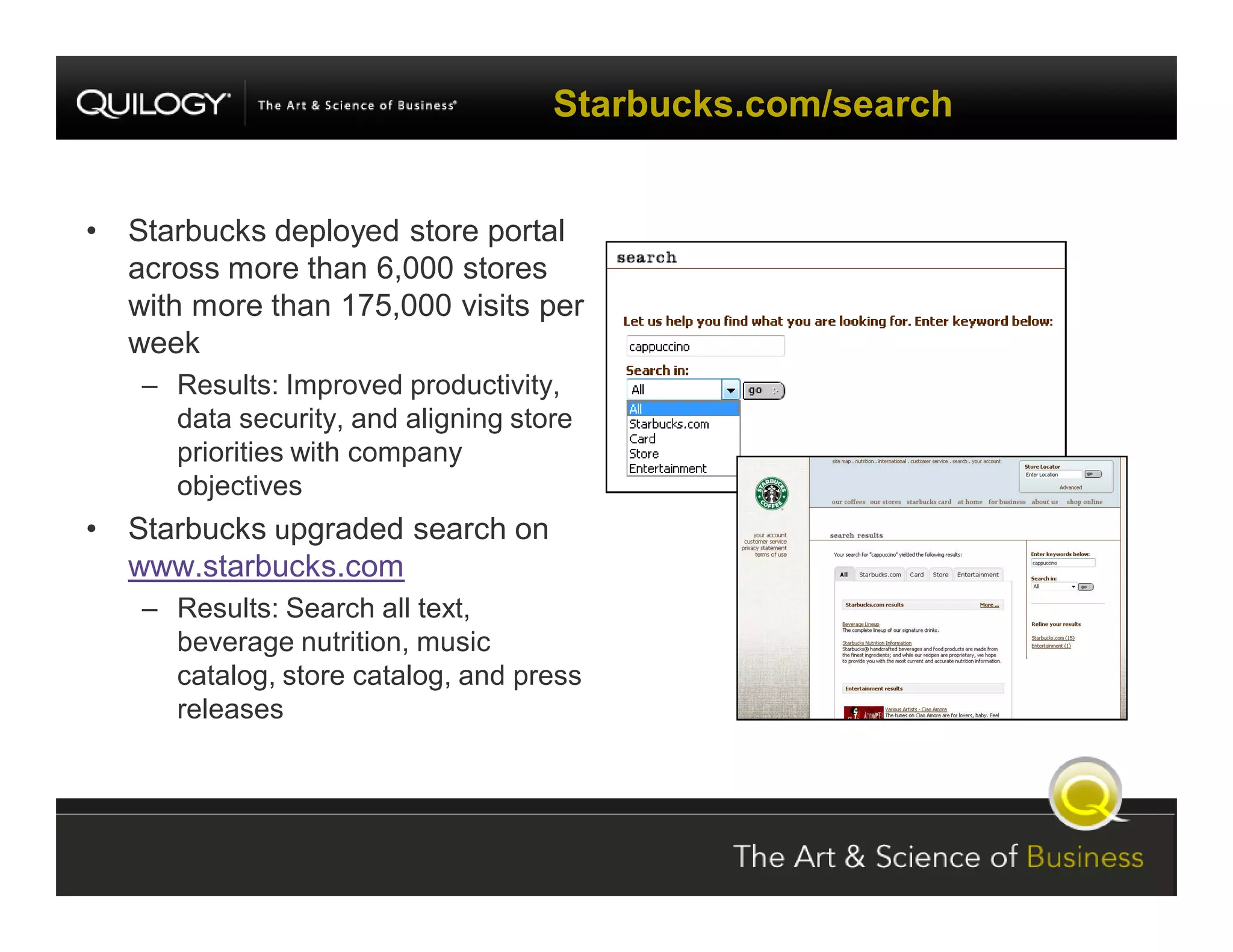1233x952 pixels.
Task: Open the Beverage Lineup result link
Action: point(860,624)
